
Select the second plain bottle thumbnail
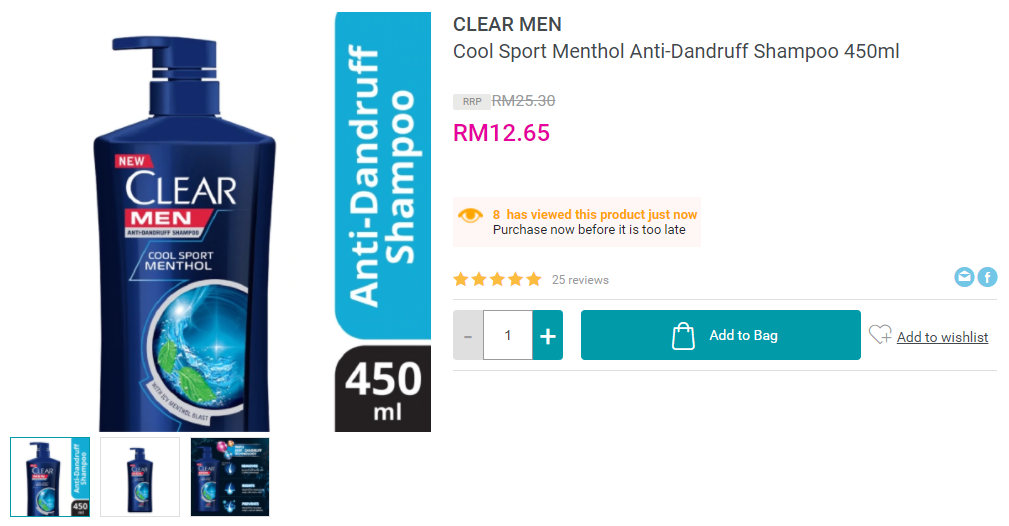(140, 477)
